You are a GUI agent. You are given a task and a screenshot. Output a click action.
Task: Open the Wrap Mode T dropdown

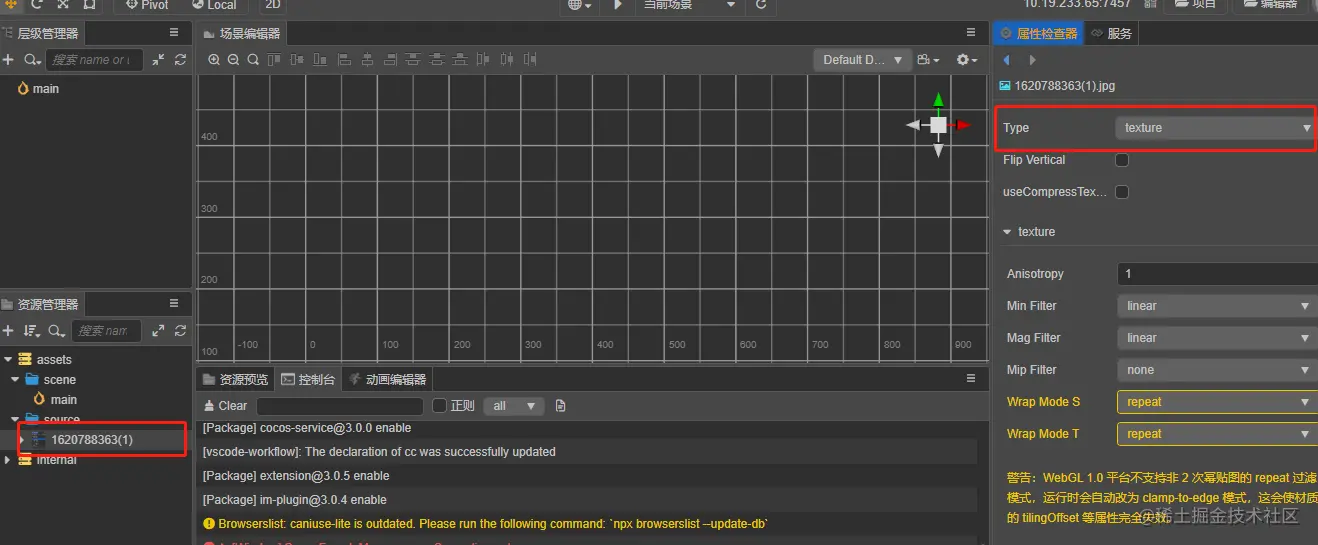tap(1216, 434)
